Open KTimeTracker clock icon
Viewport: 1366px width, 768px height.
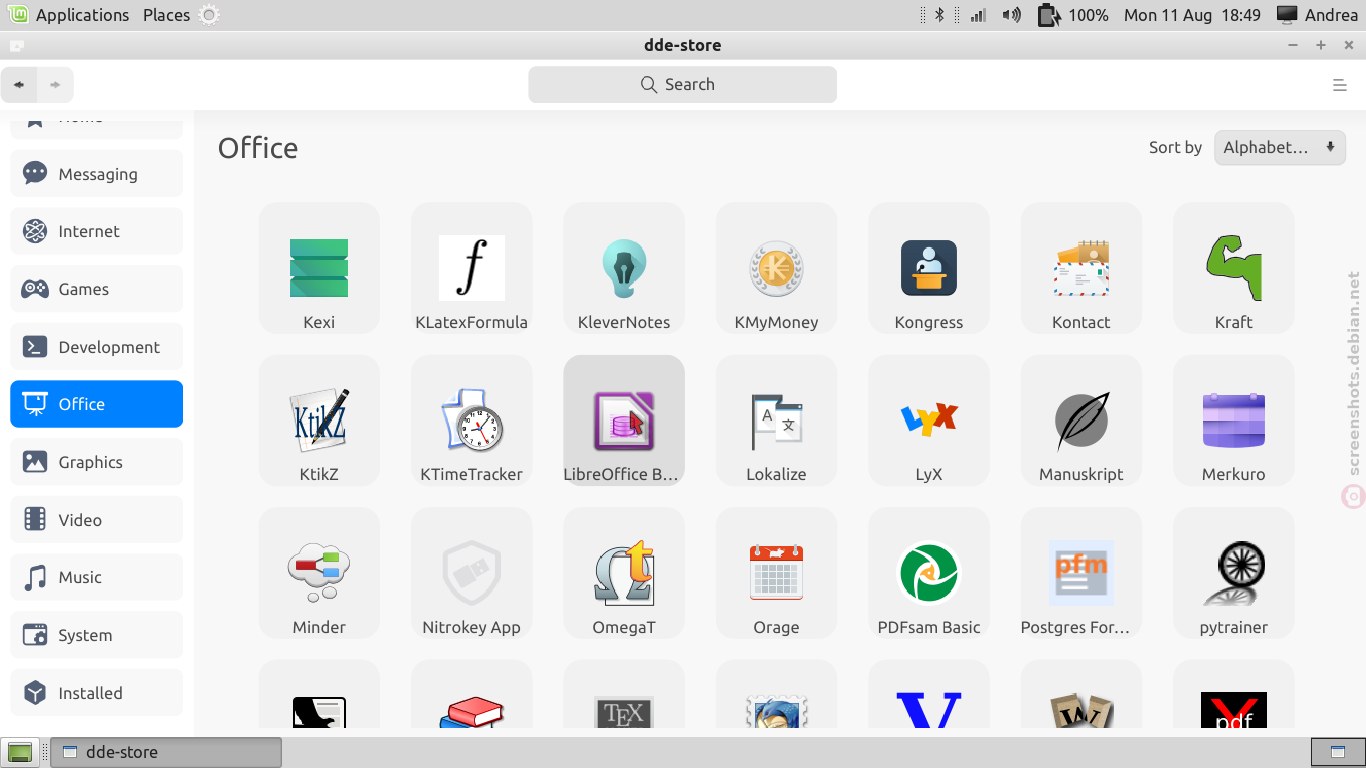coord(471,420)
